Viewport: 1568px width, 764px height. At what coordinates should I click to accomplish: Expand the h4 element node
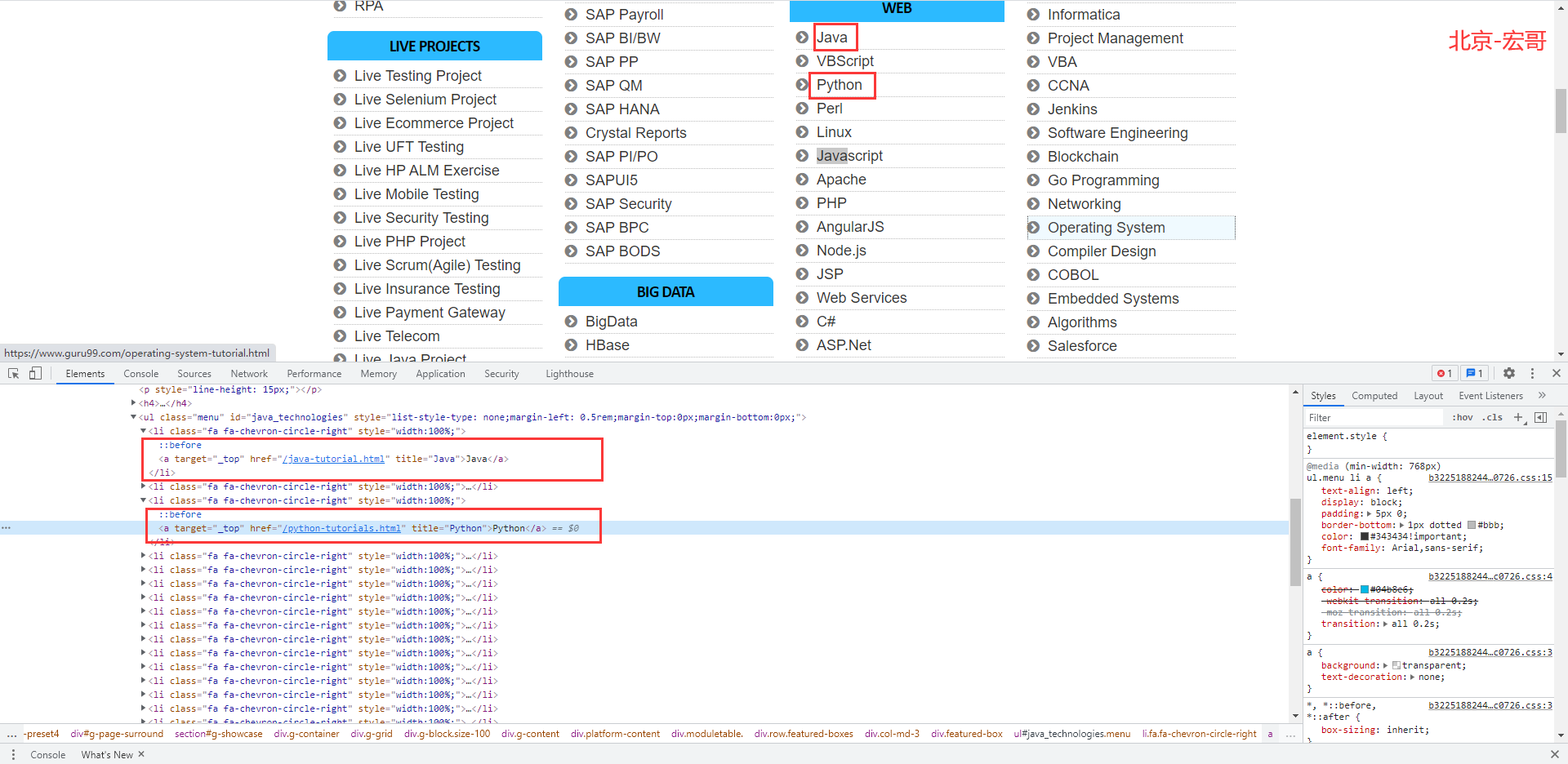click(x=133, y=402)
